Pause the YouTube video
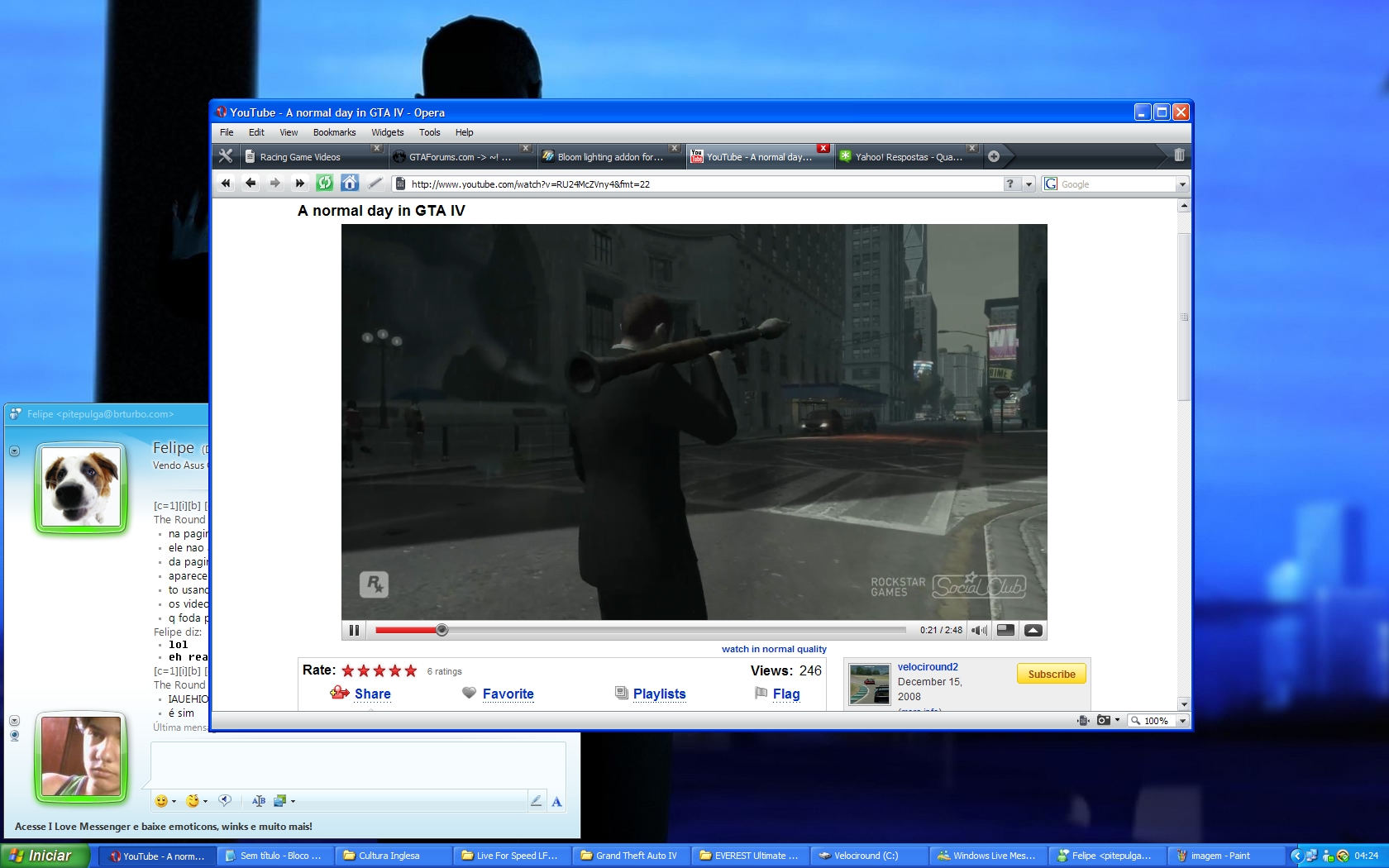Image resolution: width=1389 pixels, height=868 pixels. point(354,630)
